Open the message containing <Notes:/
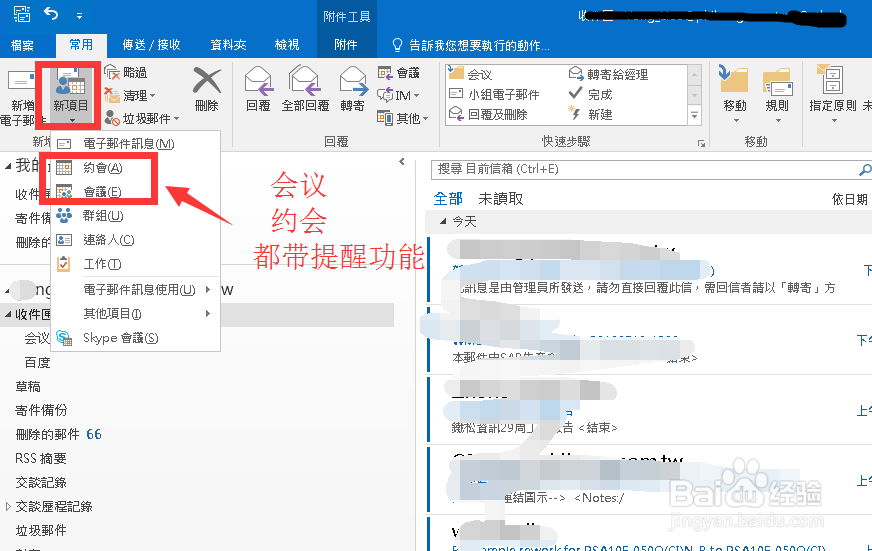Image resolution: width=872 pixels, height=551 pixels. tap(648, 479)
